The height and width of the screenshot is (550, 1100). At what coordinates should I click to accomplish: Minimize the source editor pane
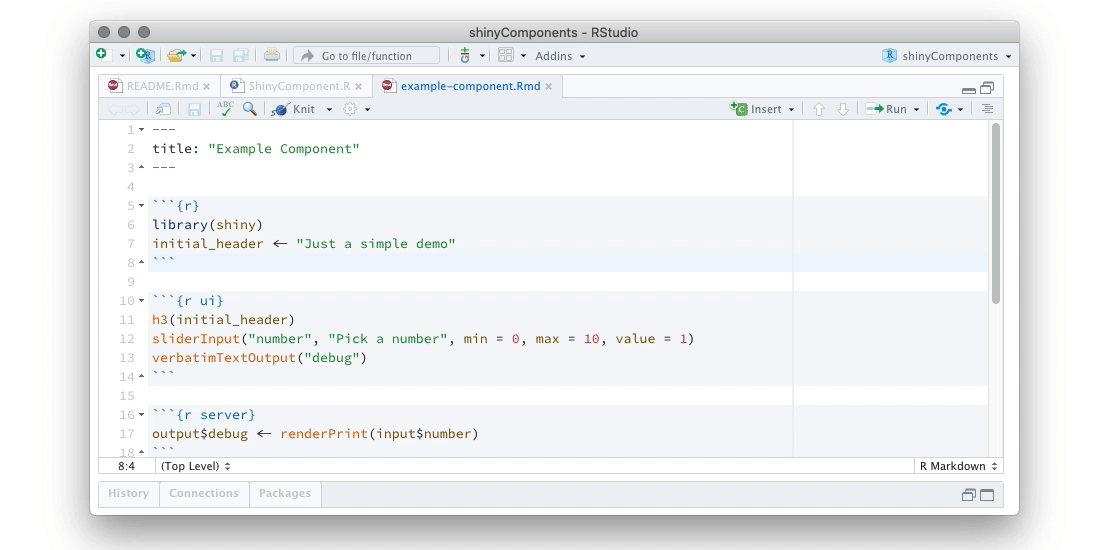[x=969, y=90]
